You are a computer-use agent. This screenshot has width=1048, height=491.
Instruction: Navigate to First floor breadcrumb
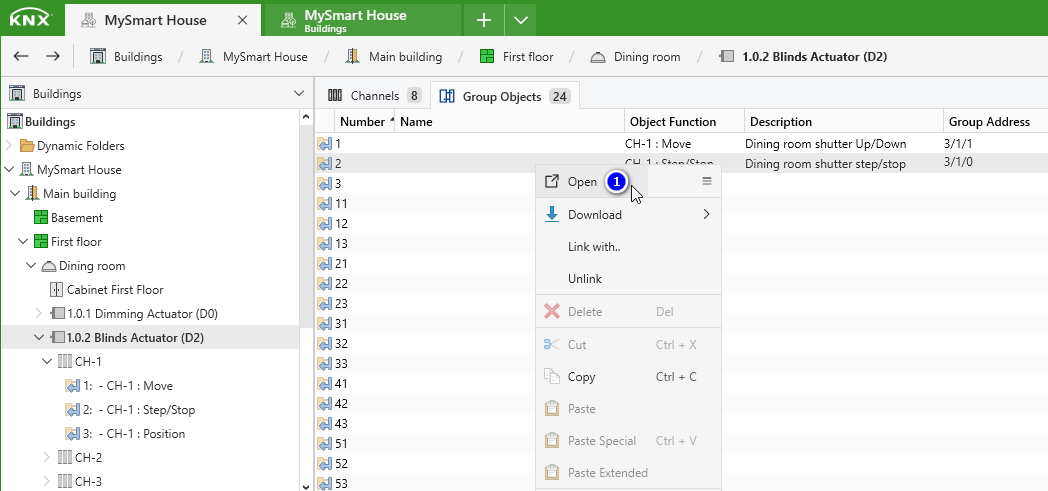pyautogui.click(x=517, y=57)
